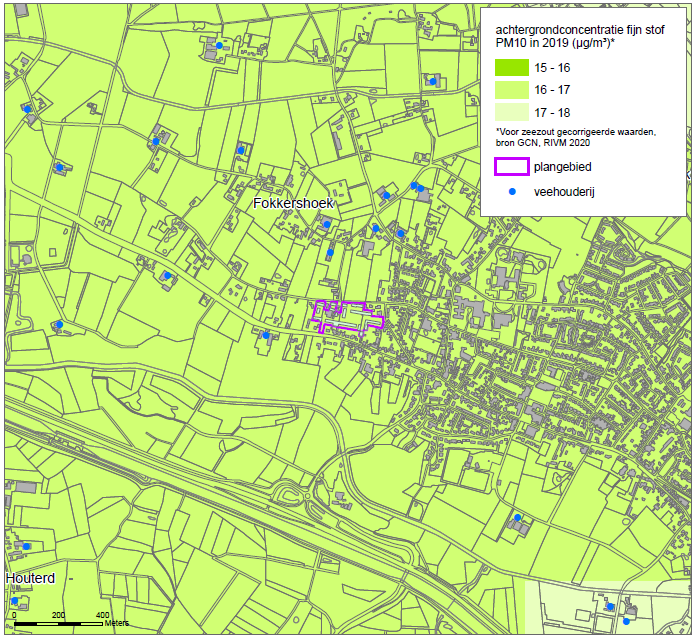Click the Houterd place name label
This screenshot has height=640, width=698.
[30, 578]
